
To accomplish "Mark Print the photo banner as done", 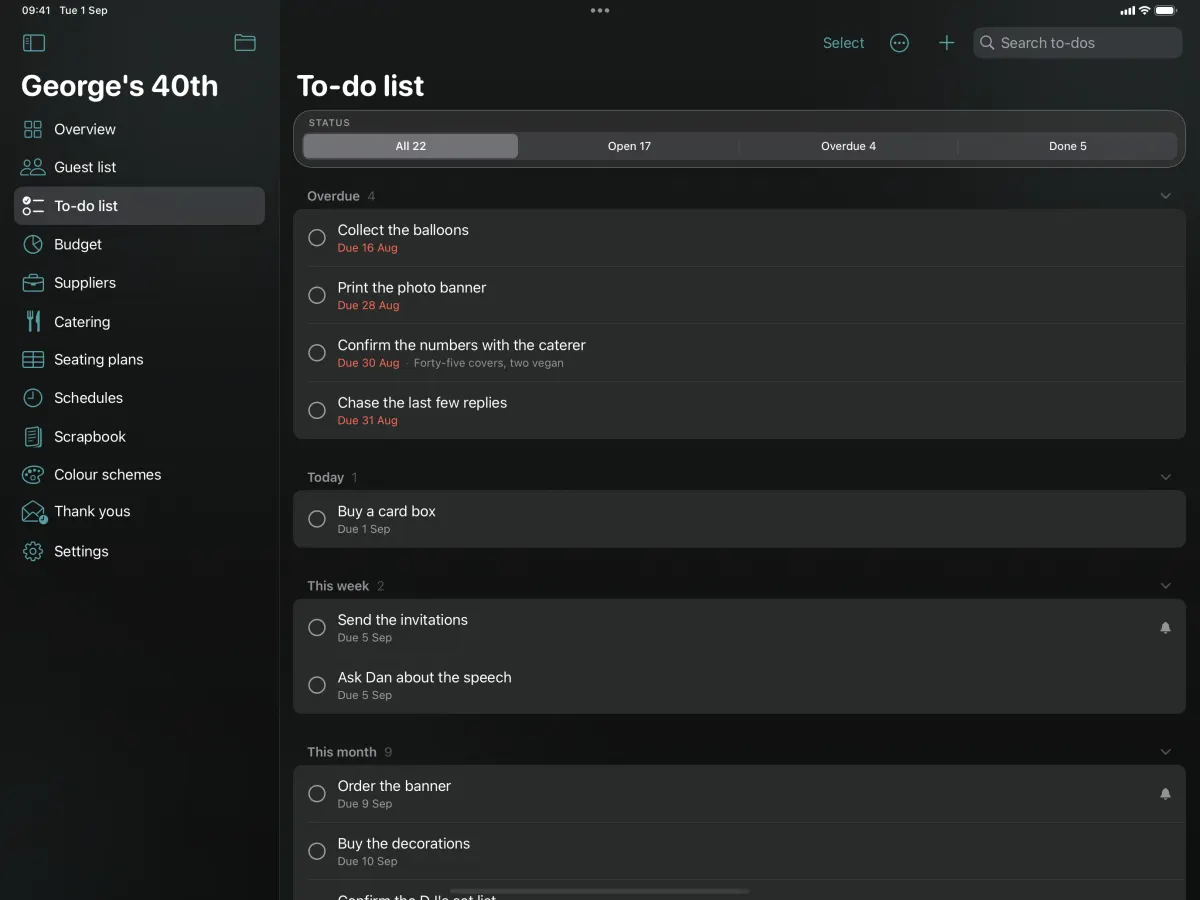I will tap(317, 295).
